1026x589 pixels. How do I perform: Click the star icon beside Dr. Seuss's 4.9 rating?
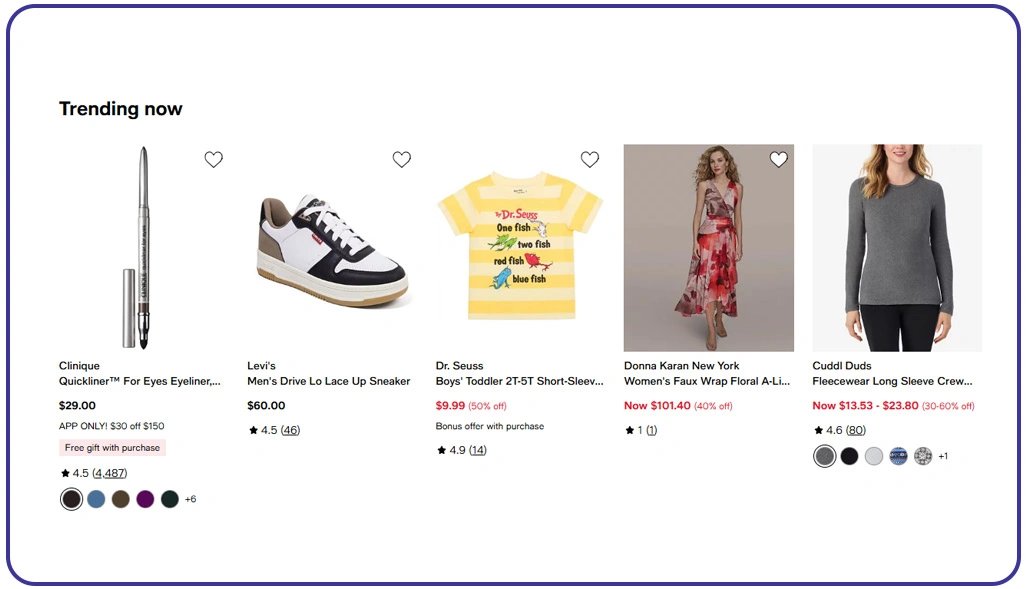(440, 450)
